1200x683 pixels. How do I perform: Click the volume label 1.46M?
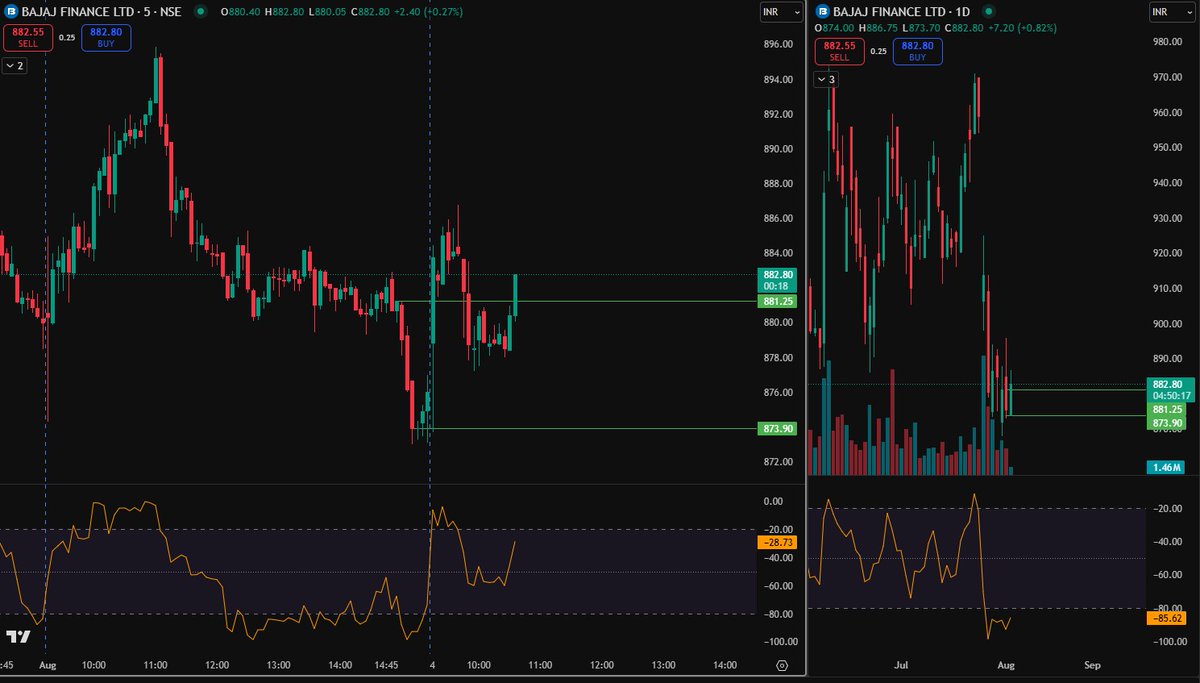pyautogui.click(x=1166, y=467)
